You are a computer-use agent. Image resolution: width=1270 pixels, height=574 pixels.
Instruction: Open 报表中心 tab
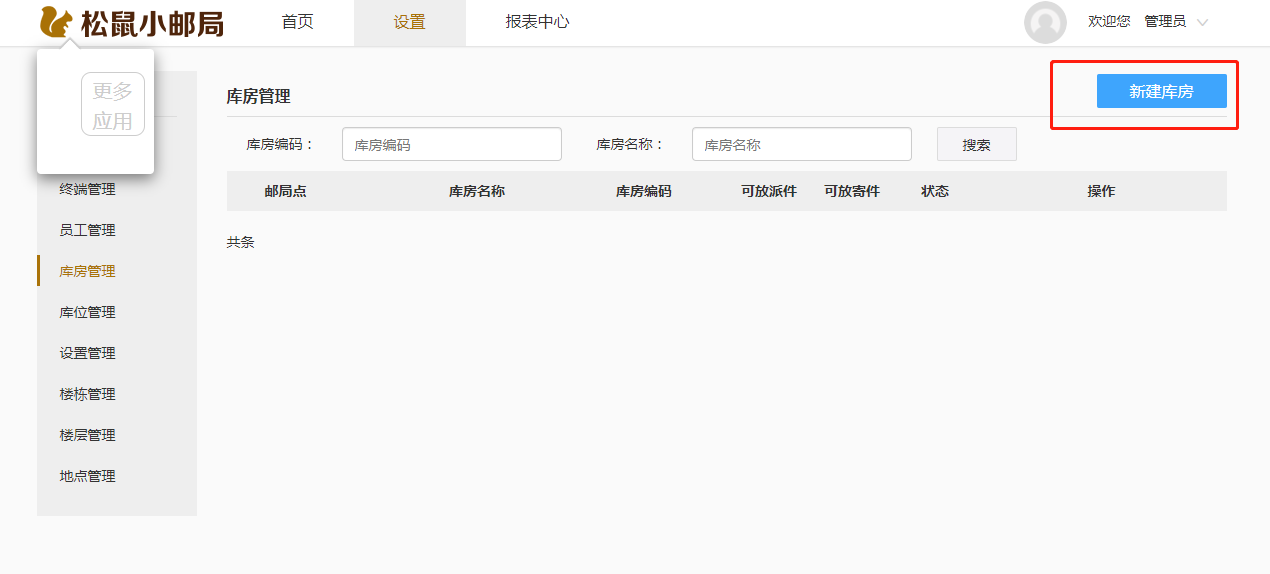[537, 22]
